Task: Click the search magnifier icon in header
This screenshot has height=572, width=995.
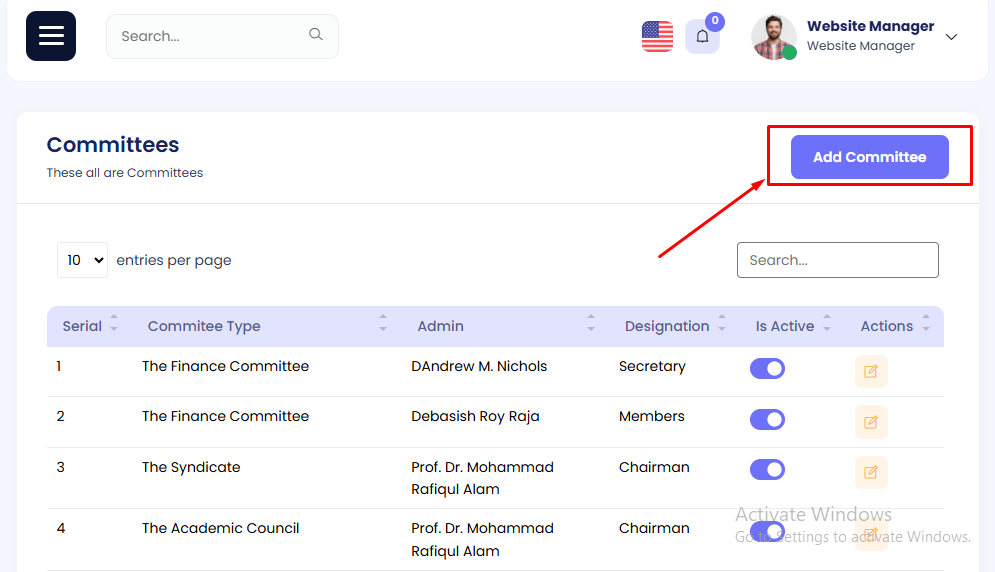Action: pyautogui.click(x=316, y=35)
